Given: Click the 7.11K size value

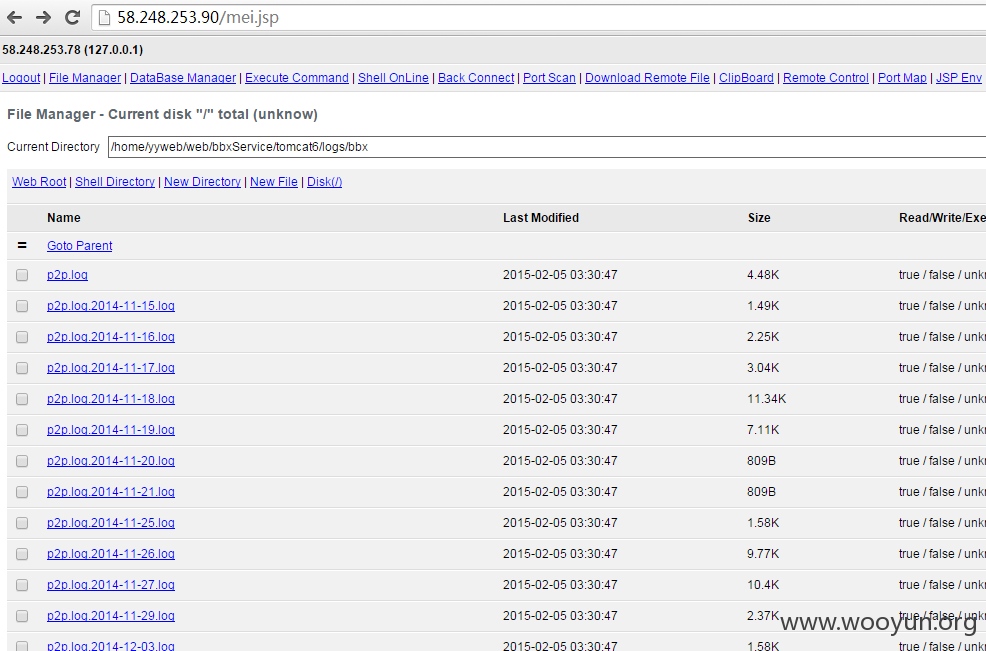Looking at the screenshot, I should pos(763,430).
